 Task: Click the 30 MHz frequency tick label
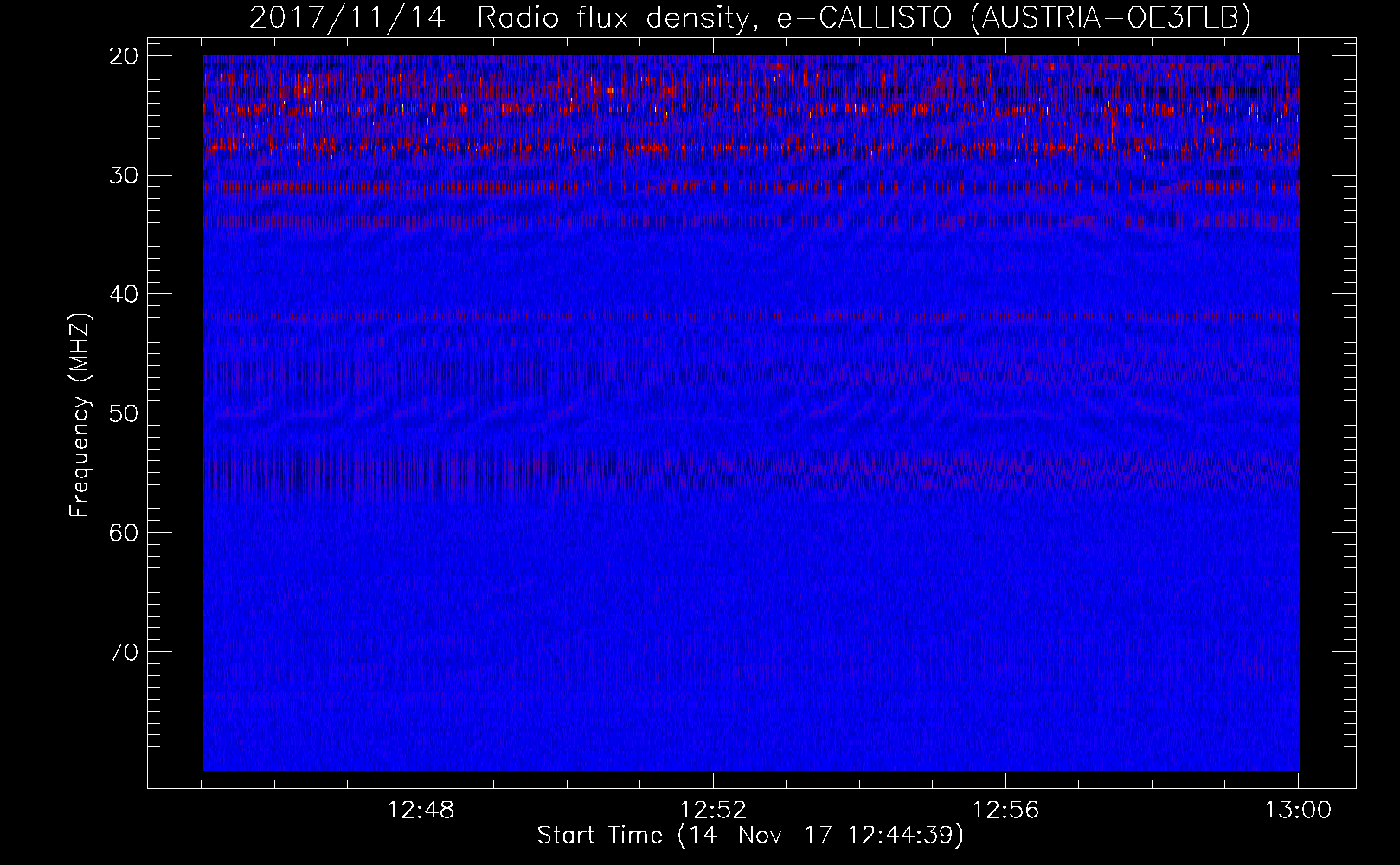(x=125, y=176)
